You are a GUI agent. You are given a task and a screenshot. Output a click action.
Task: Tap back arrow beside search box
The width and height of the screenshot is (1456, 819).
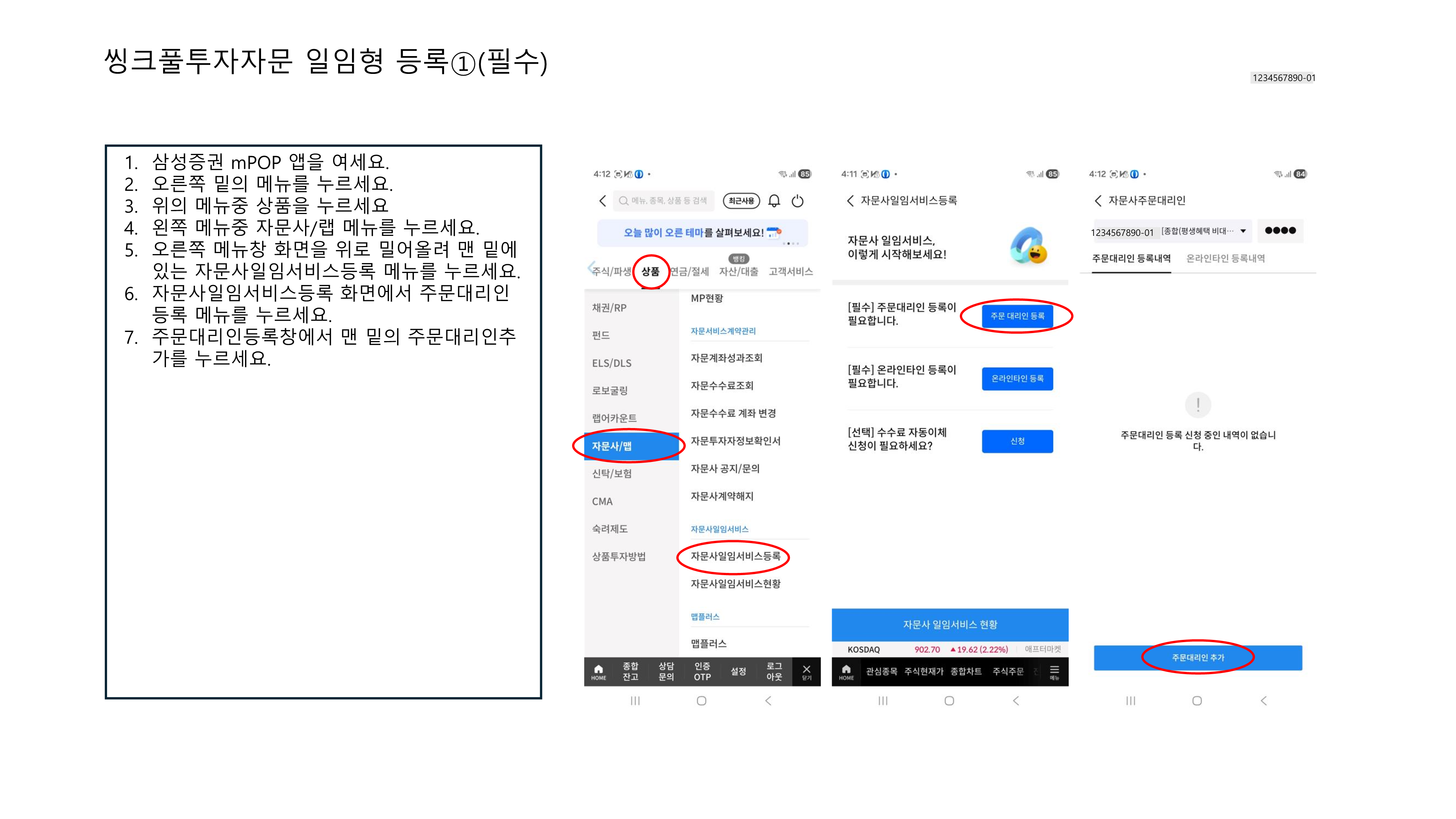click(x=602, y=201)
